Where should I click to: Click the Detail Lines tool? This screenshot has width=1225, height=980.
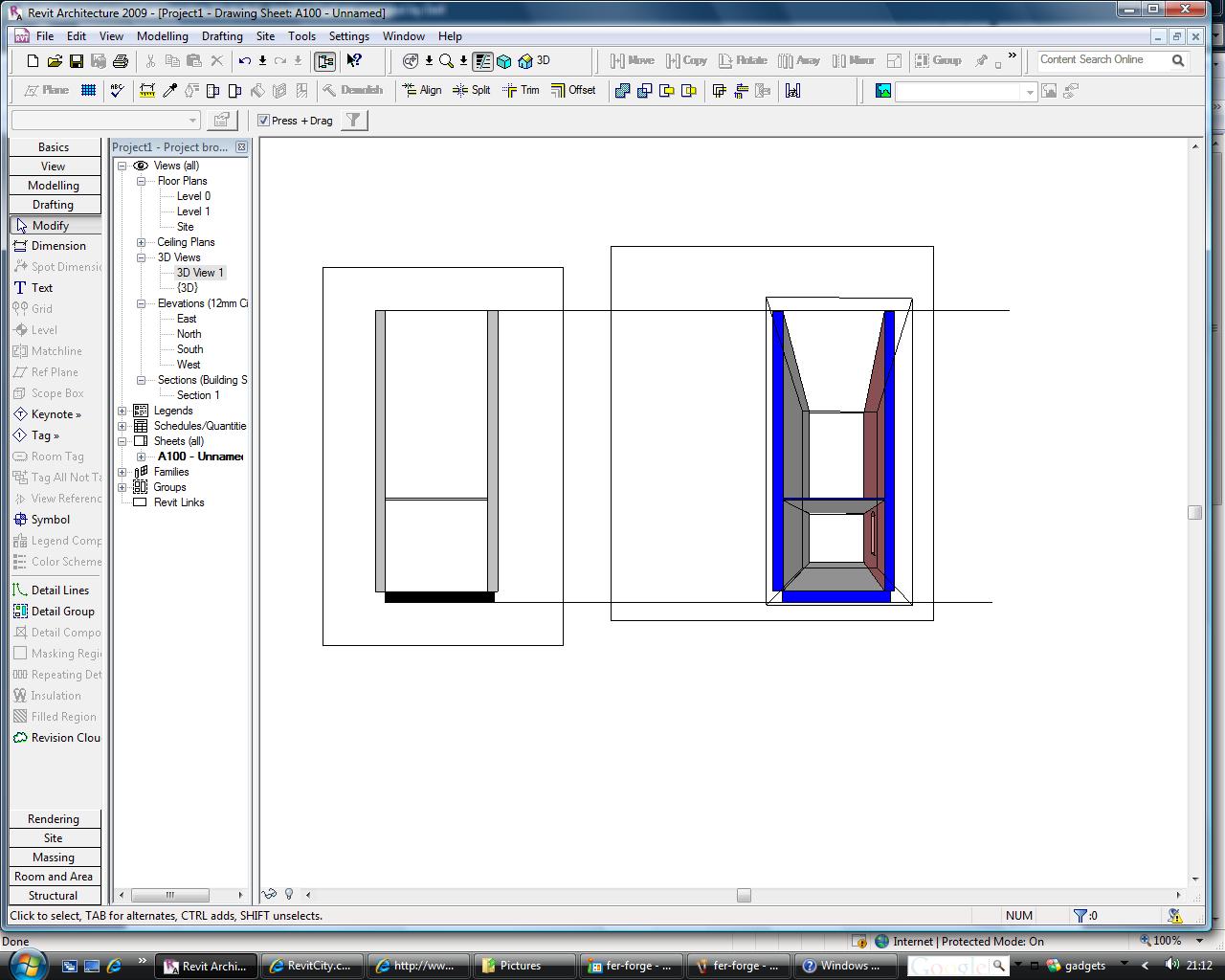59,590
